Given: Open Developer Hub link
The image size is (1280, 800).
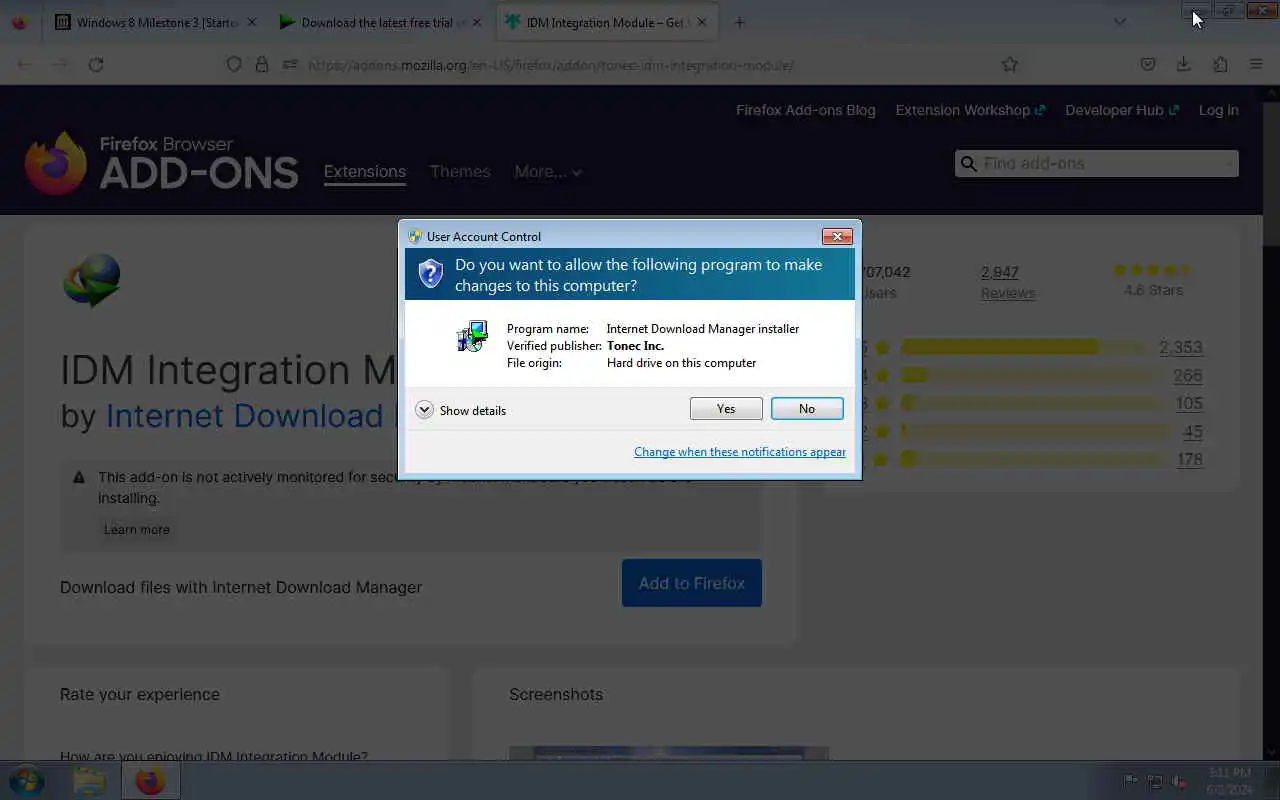Looking at the screenshot, I should tap(1122, 110).
